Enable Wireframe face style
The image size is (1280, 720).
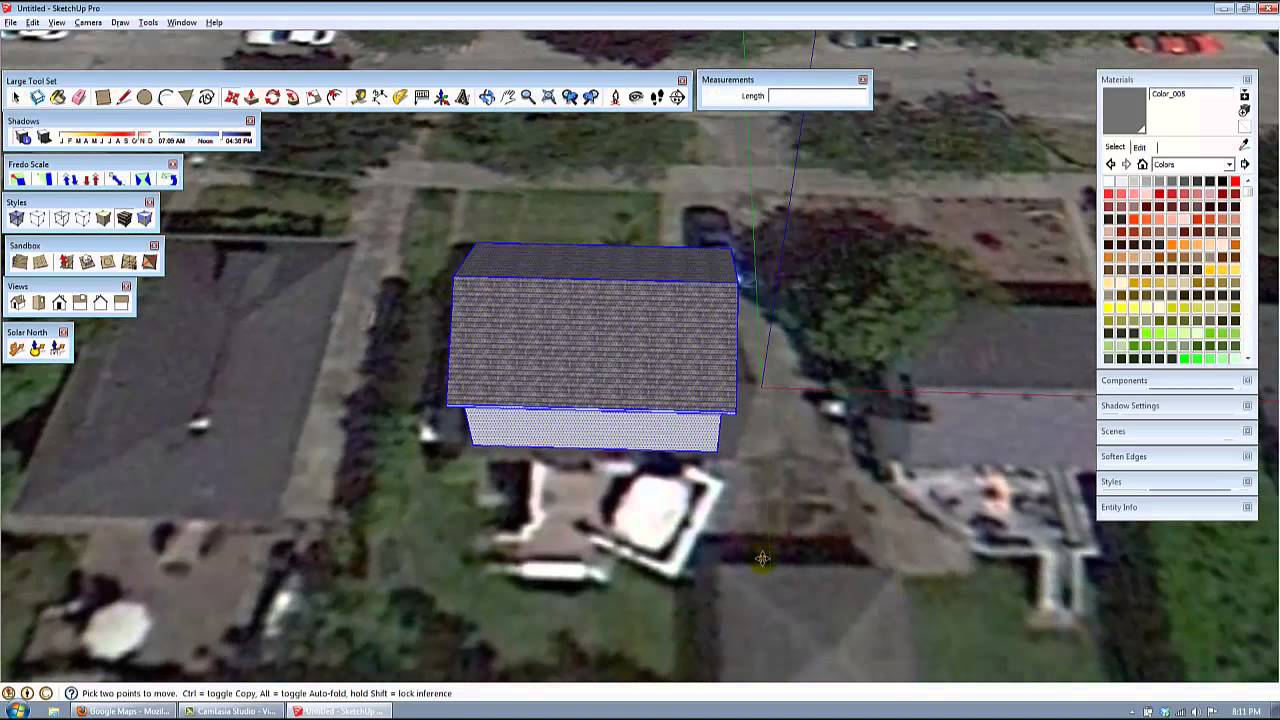click(62, 219)
